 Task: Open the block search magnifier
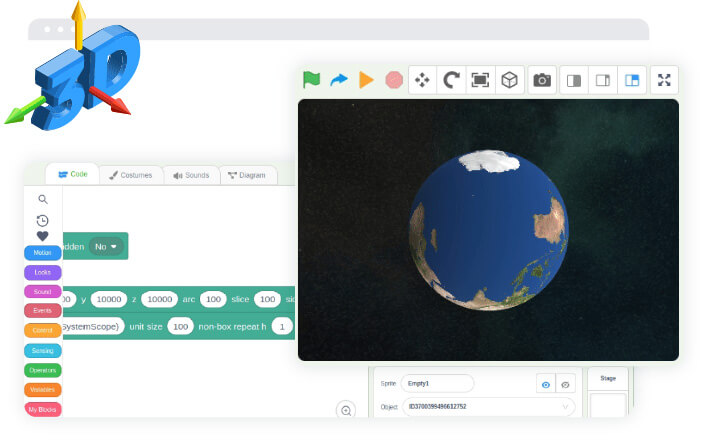(x=43, y=199)
